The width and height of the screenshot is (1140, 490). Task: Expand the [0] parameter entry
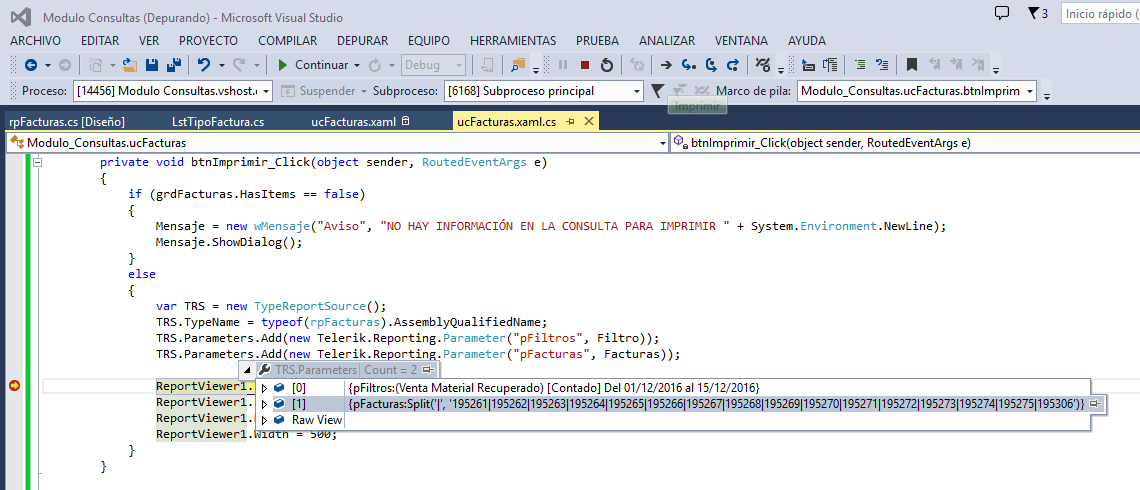(265, 387)
